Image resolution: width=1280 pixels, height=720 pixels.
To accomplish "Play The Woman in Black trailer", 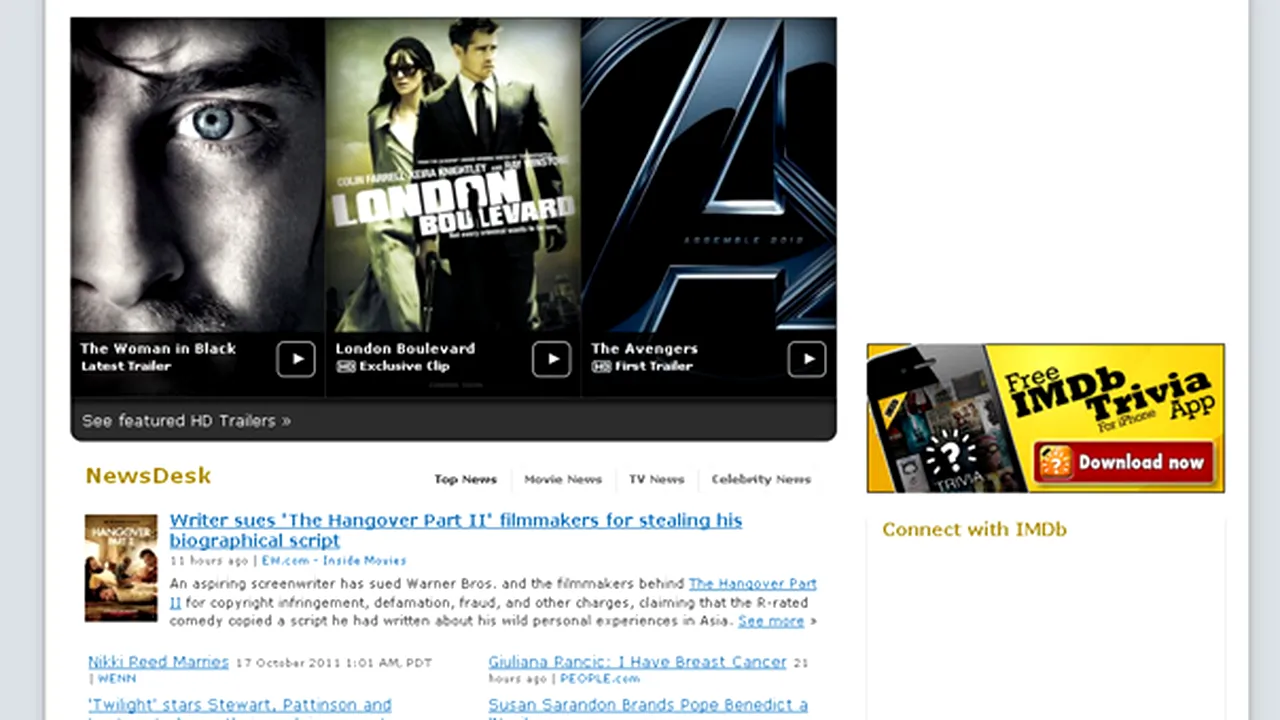I will click(295, 359).
